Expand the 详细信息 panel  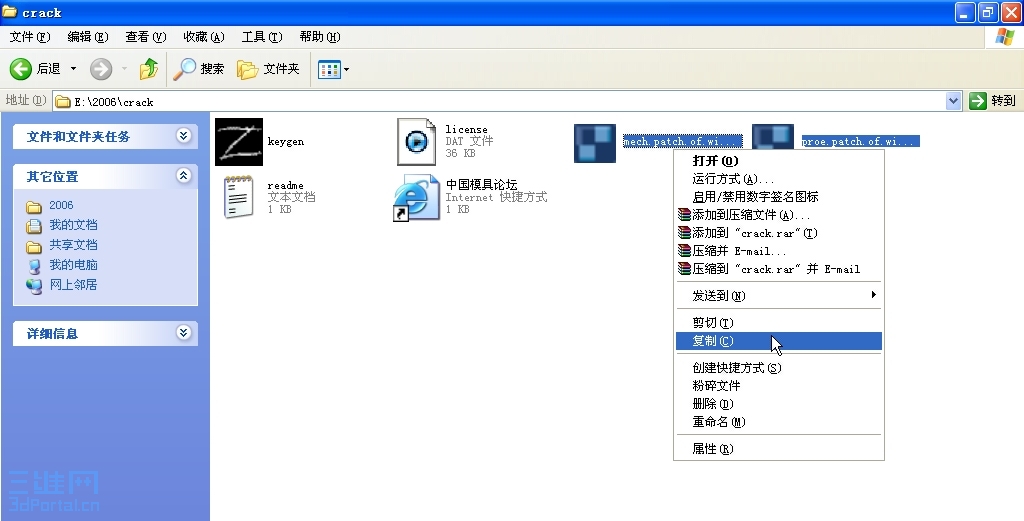[184, 332]
